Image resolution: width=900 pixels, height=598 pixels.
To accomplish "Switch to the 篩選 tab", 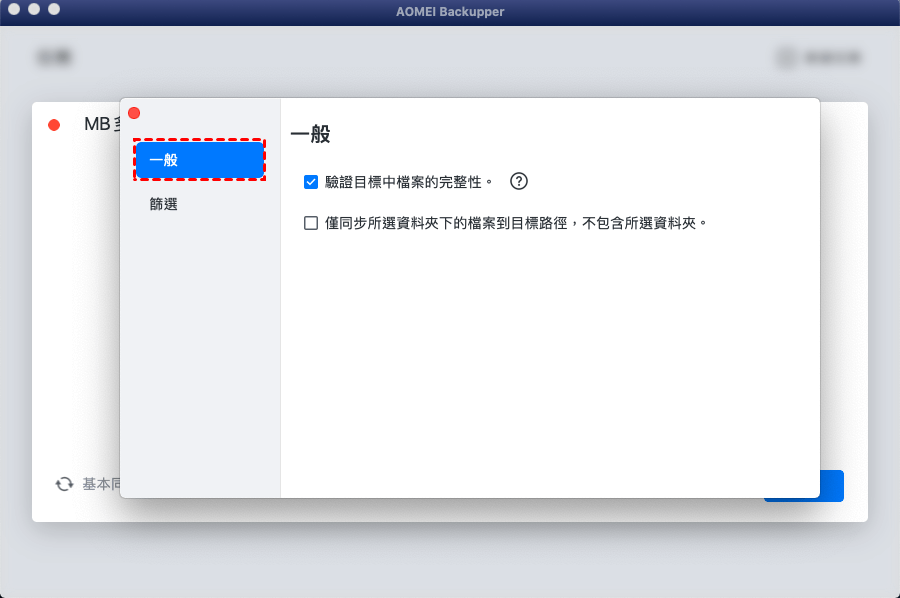I will pyautogui.click(x=164, y=204).
